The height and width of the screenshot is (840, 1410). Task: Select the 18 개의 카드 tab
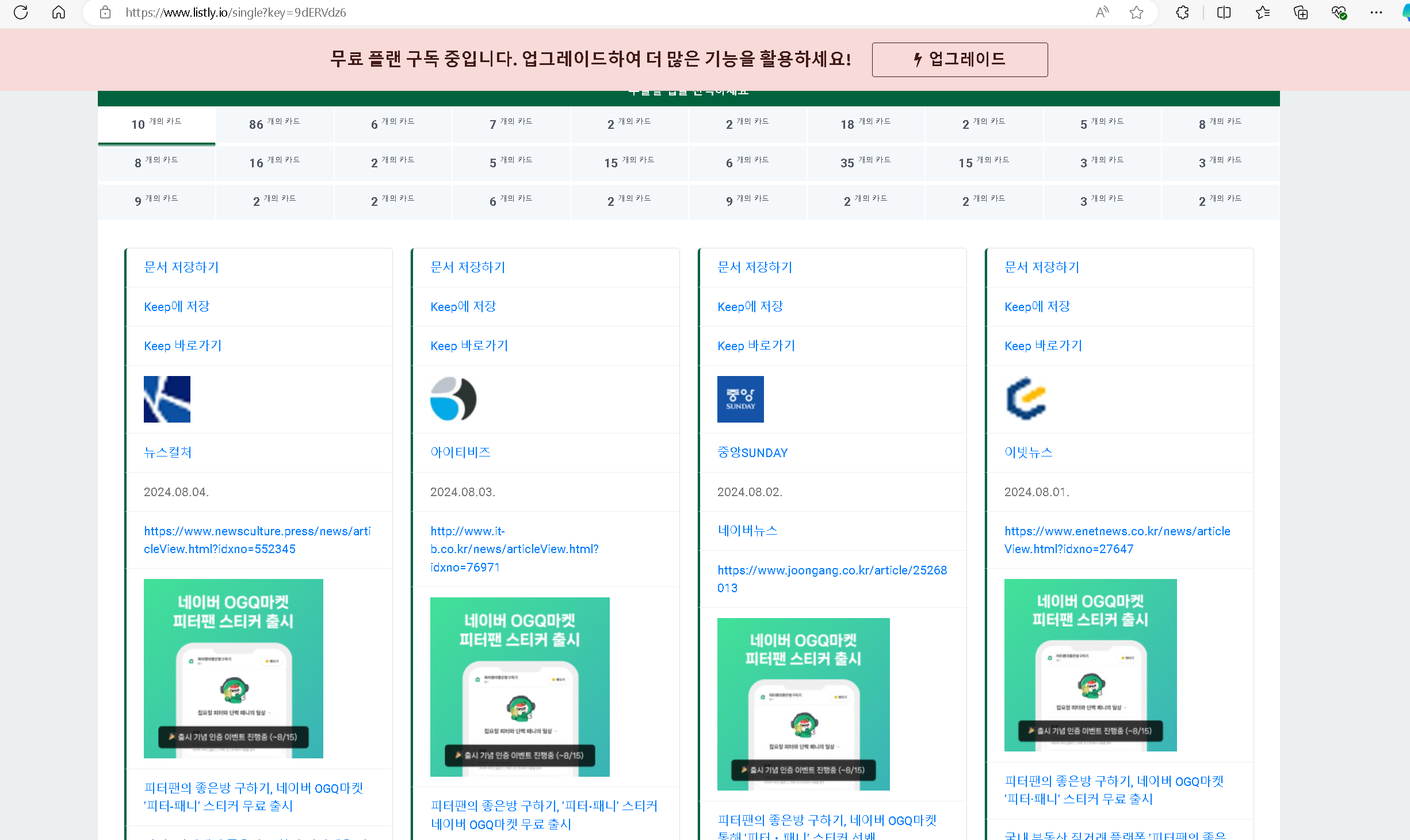866,124
